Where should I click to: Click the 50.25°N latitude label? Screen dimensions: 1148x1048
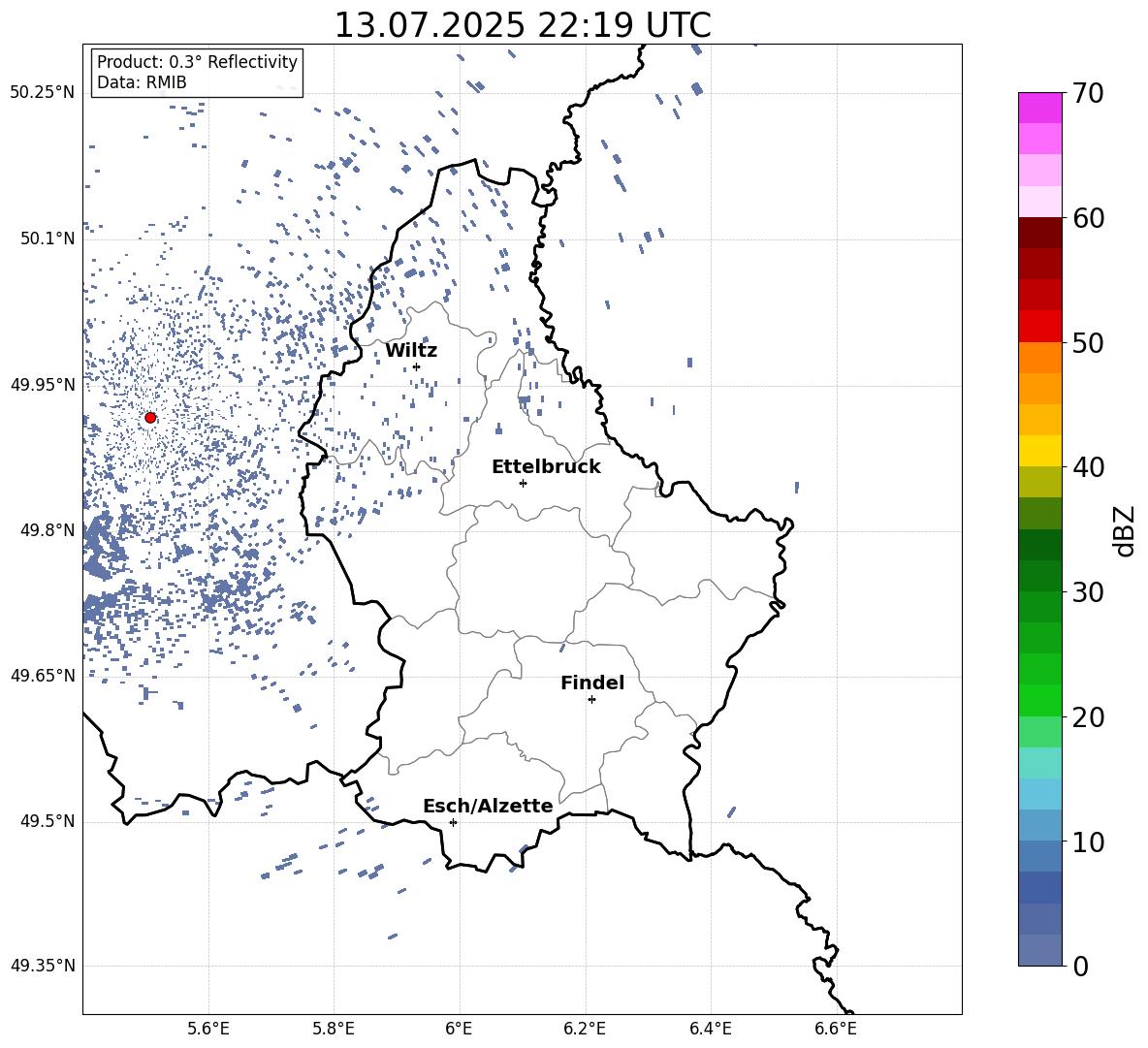pos(43,93)
